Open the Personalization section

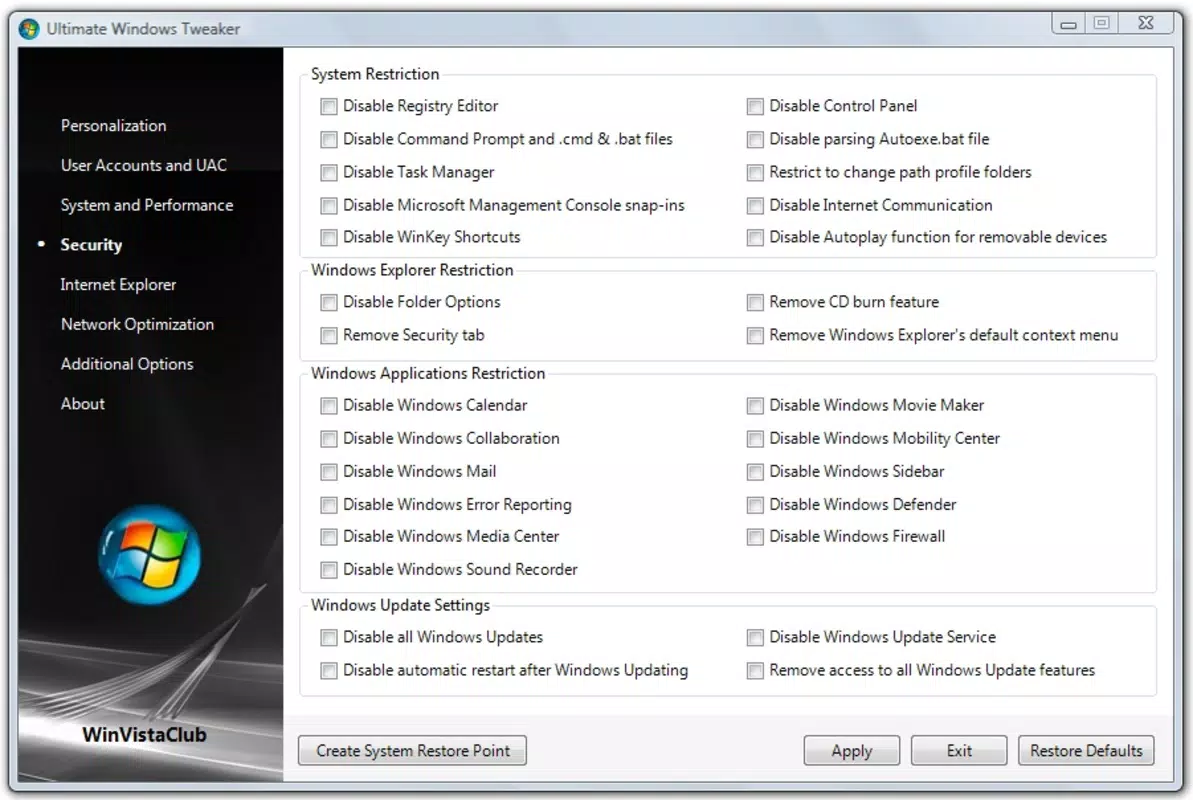tap(113, 126)
